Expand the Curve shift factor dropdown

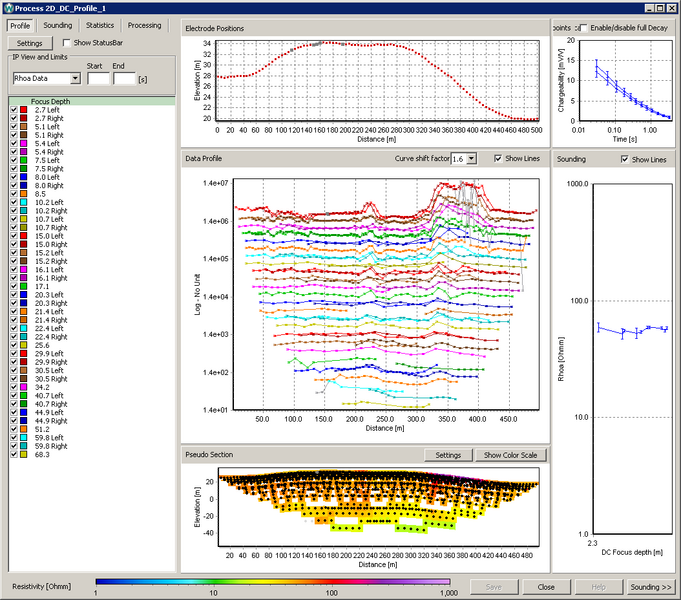[472, 159]
